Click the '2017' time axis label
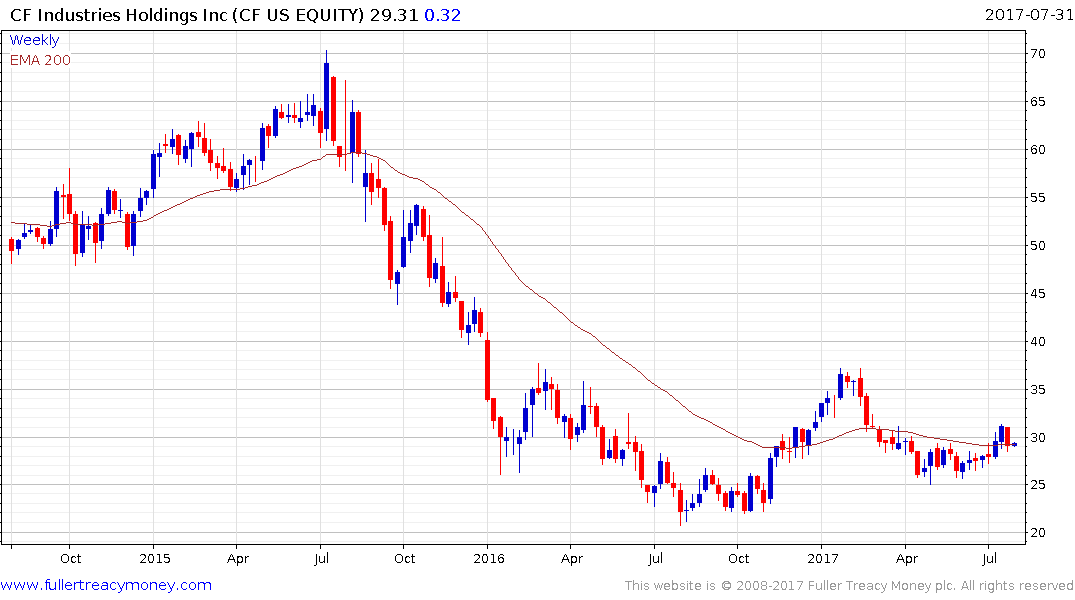The width and height of the screenshot is (1075, 600). [823, 558]
